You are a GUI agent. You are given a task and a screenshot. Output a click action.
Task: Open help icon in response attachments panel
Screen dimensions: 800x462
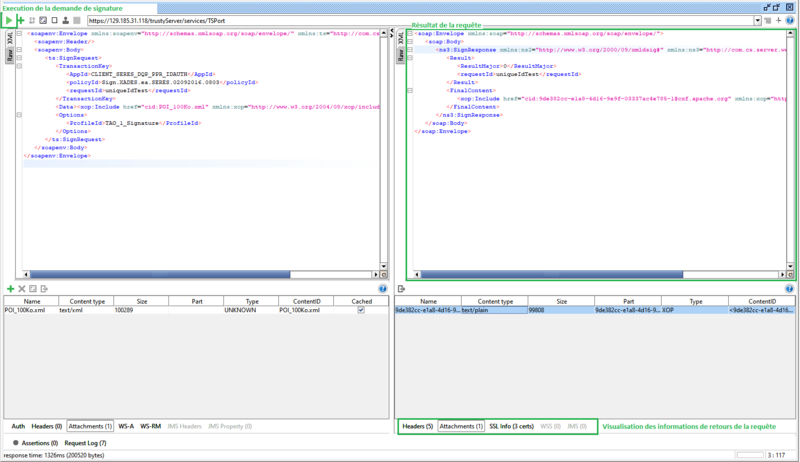(x=789, y=289)
